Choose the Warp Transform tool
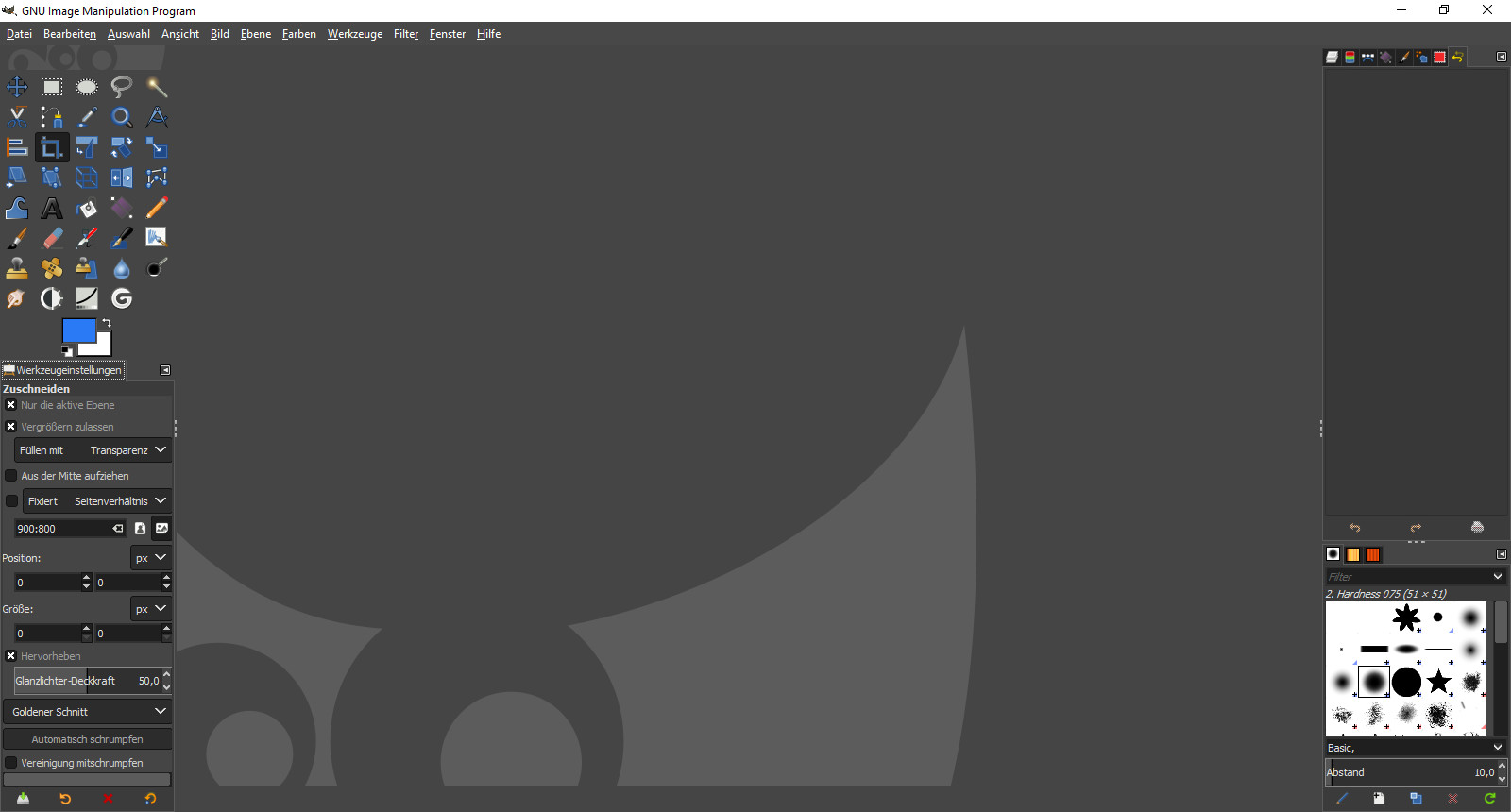The height and width of the screenshot is (812, 1511). pos(17,208)
